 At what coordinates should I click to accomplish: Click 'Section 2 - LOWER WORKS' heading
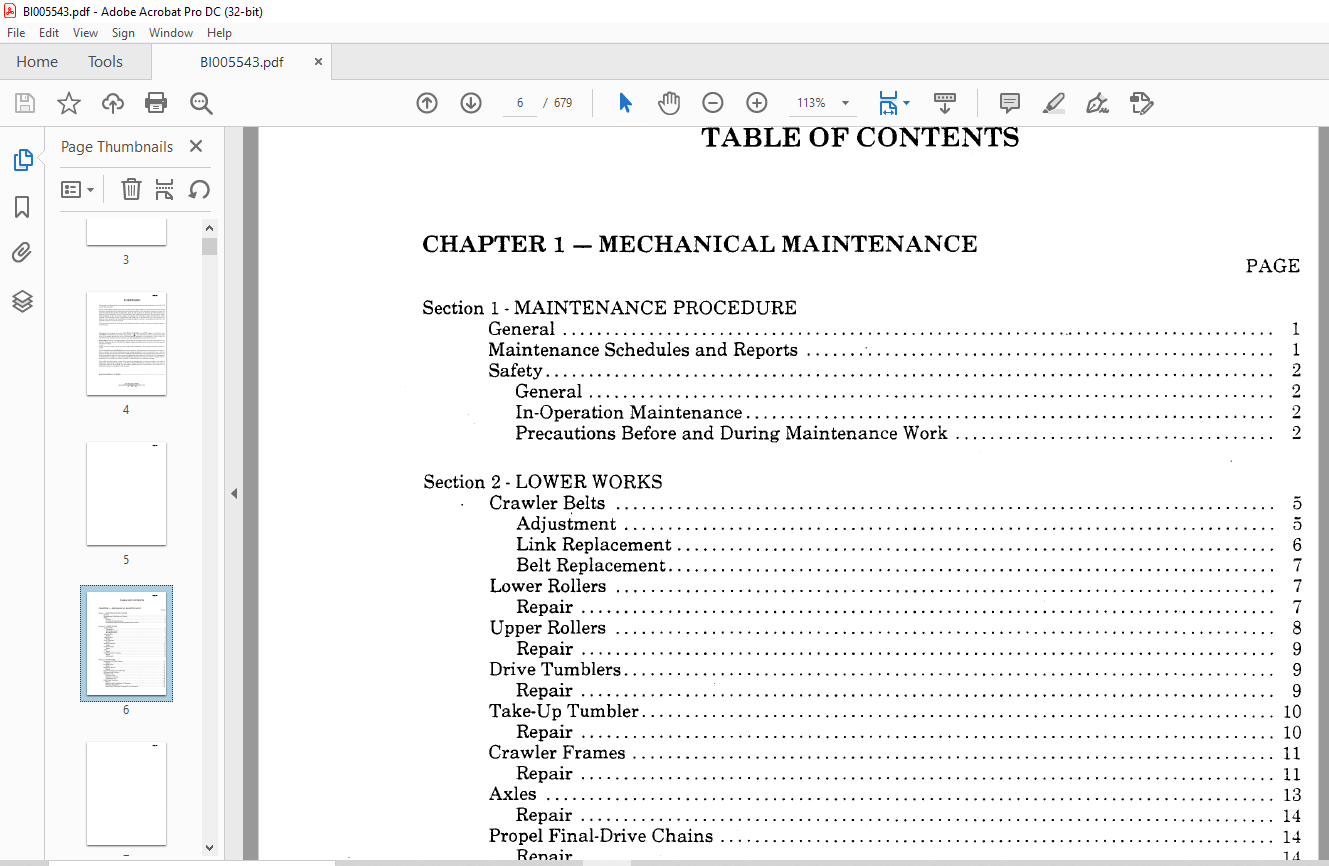point(543,482)
